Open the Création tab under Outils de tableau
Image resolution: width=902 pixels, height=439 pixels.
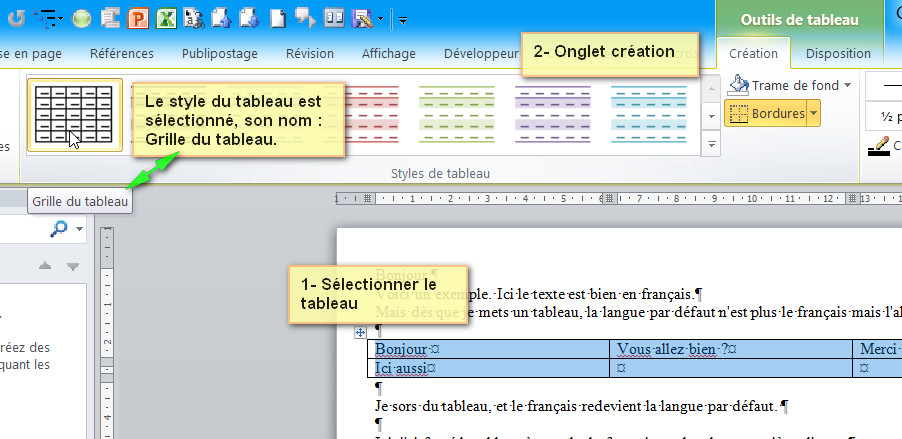[x=754, y=54]
